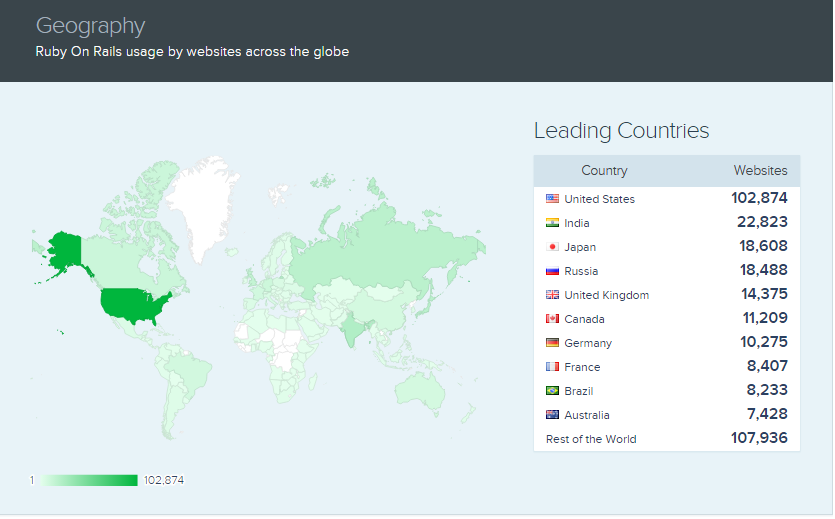
Task: Click the Websites column header
Action: point(760,170)
